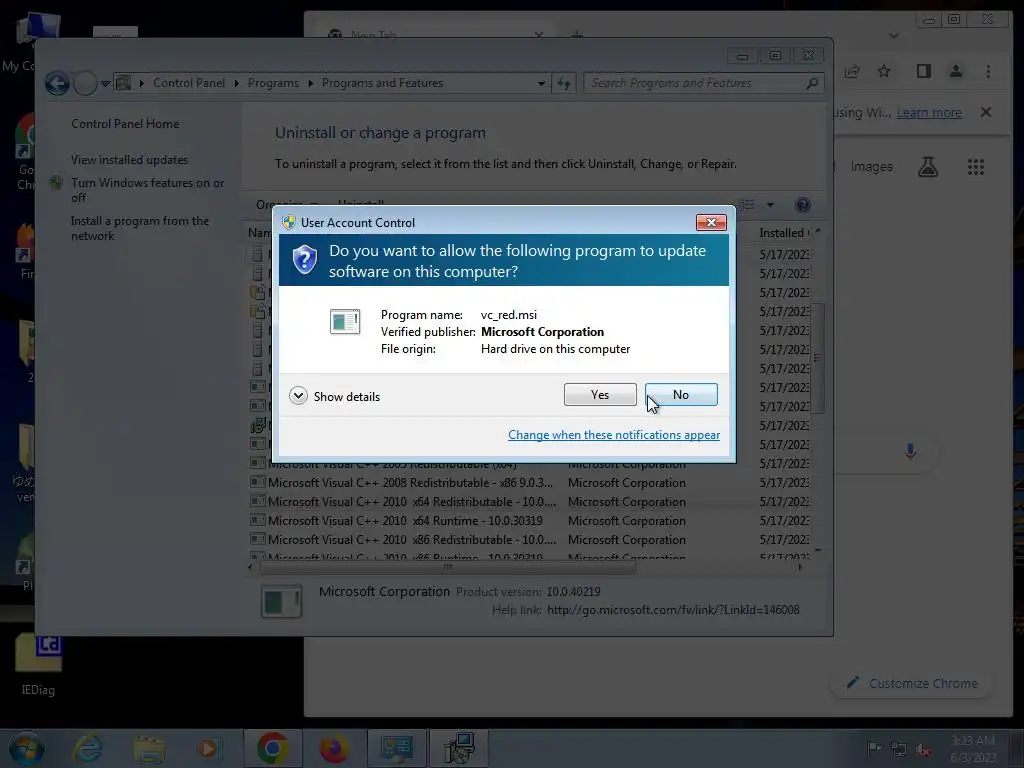Open Change when these notifications appear link
This screenshot has width=1024, height=768.
click(614, 435)
